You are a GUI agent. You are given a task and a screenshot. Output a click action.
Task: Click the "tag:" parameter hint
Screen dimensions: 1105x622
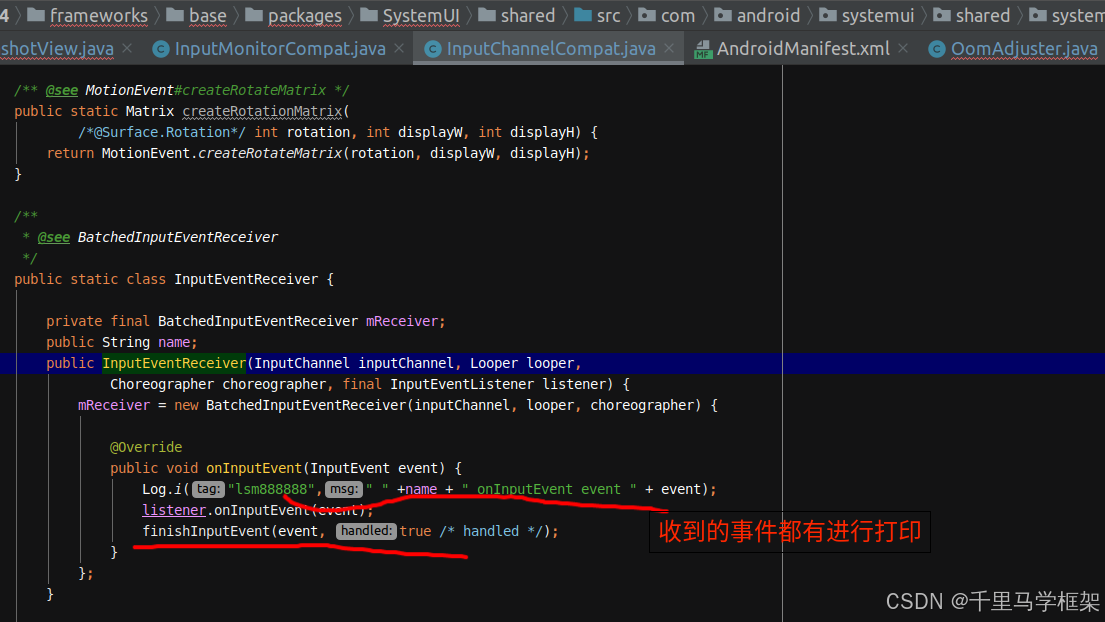coord(208,489)
